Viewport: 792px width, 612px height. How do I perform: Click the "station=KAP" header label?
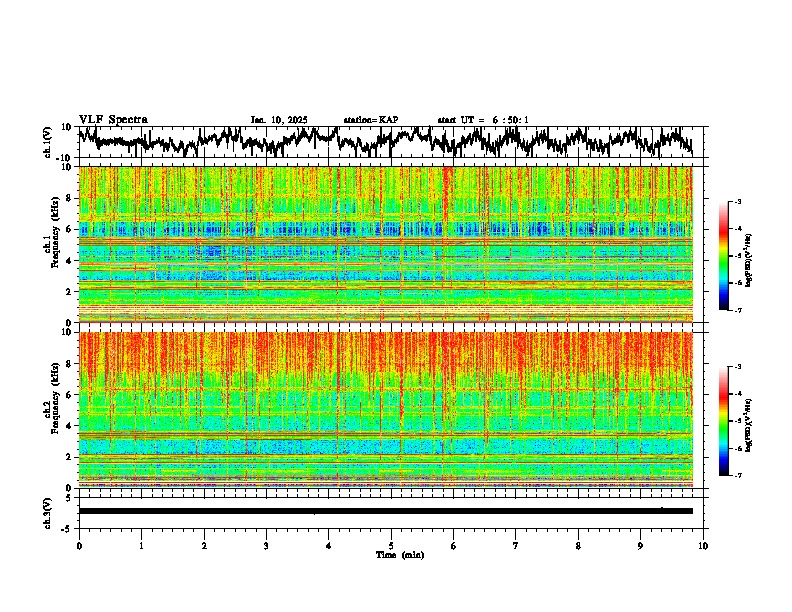click(x=371, y=120)
